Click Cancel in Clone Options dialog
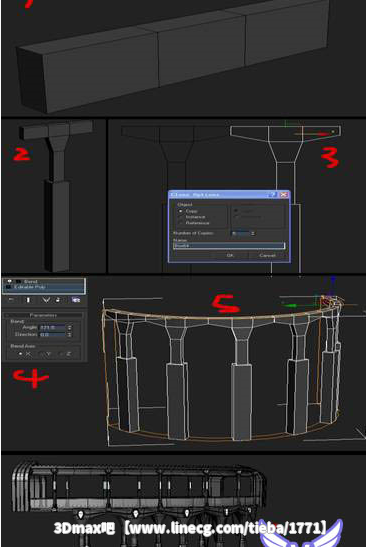This screenshot has width=366, height=547. coord(268,255)
